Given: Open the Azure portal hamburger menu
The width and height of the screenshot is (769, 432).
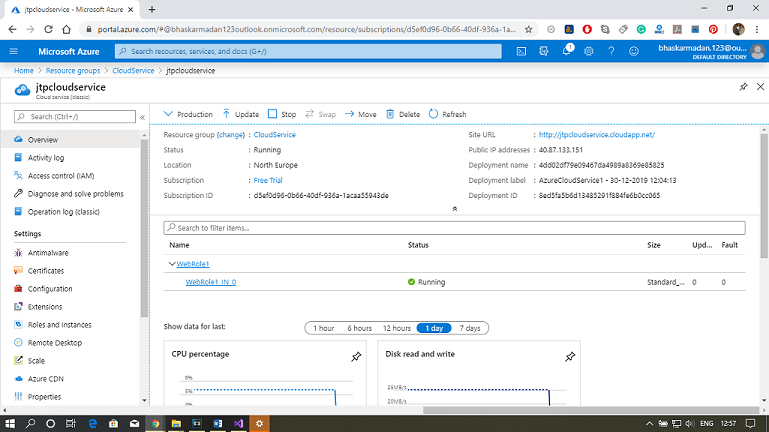Looking at the screenshot, I should (13, 51).
